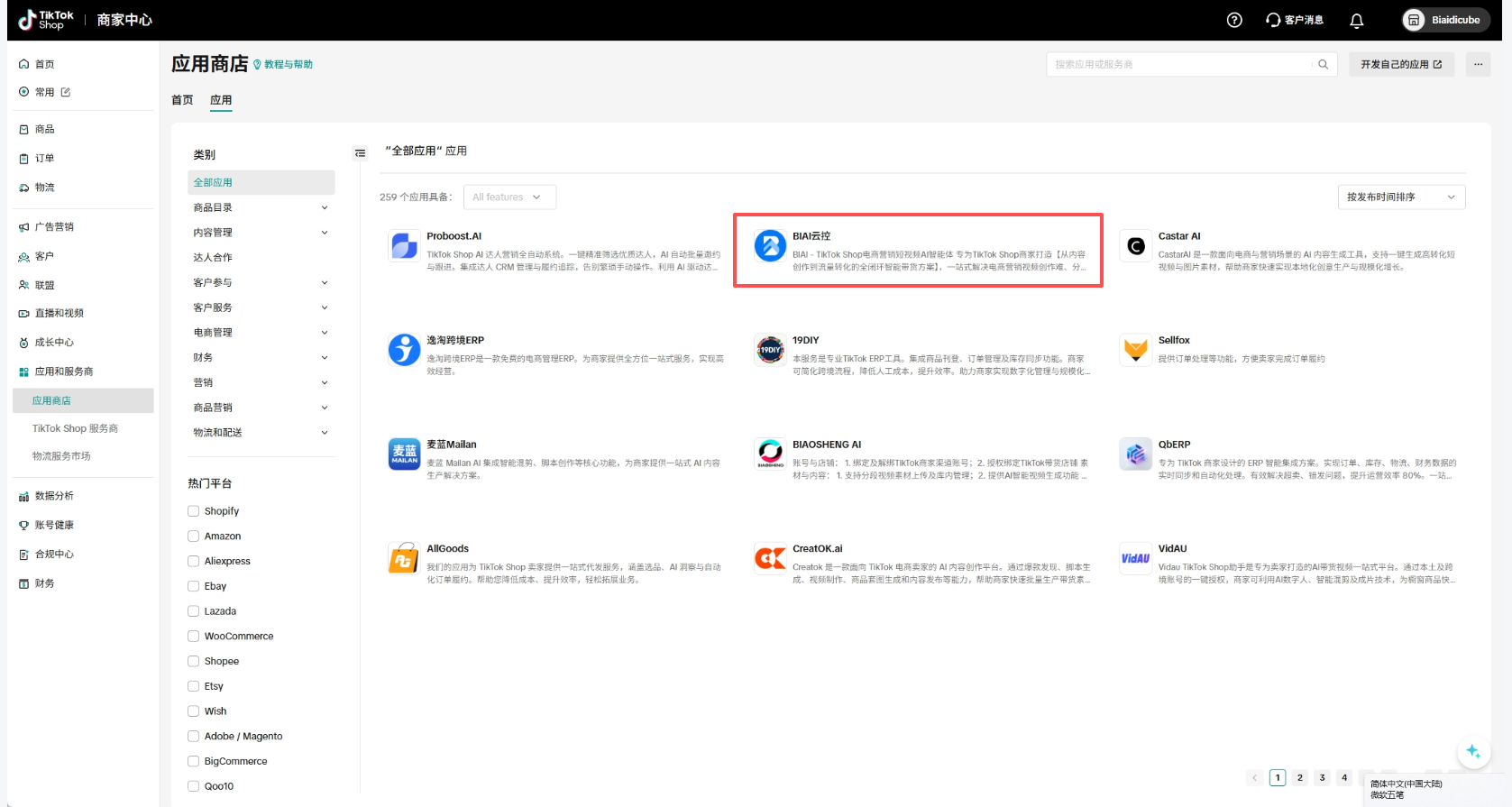Open the 19DIY app icon
The width and height of the screenshot is (1512, 807).
770,350
